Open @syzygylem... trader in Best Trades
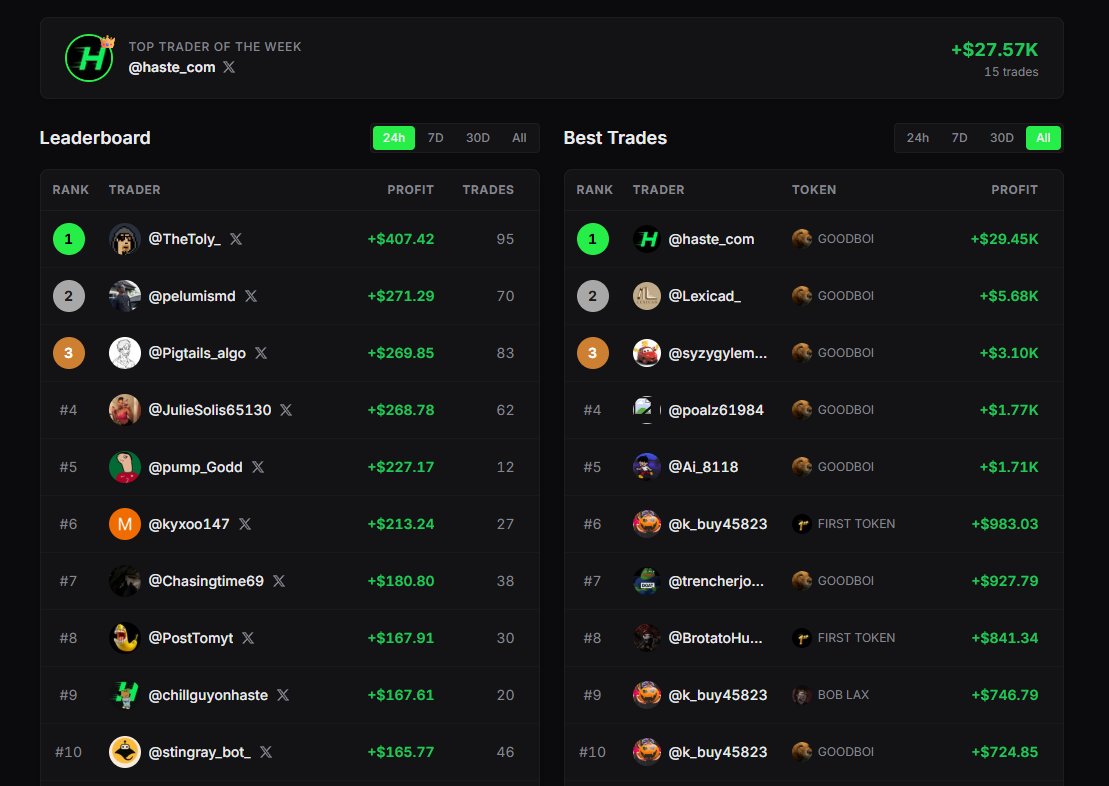The height and width of the screenshot is (786, 1109). click(x=717, y=353)
